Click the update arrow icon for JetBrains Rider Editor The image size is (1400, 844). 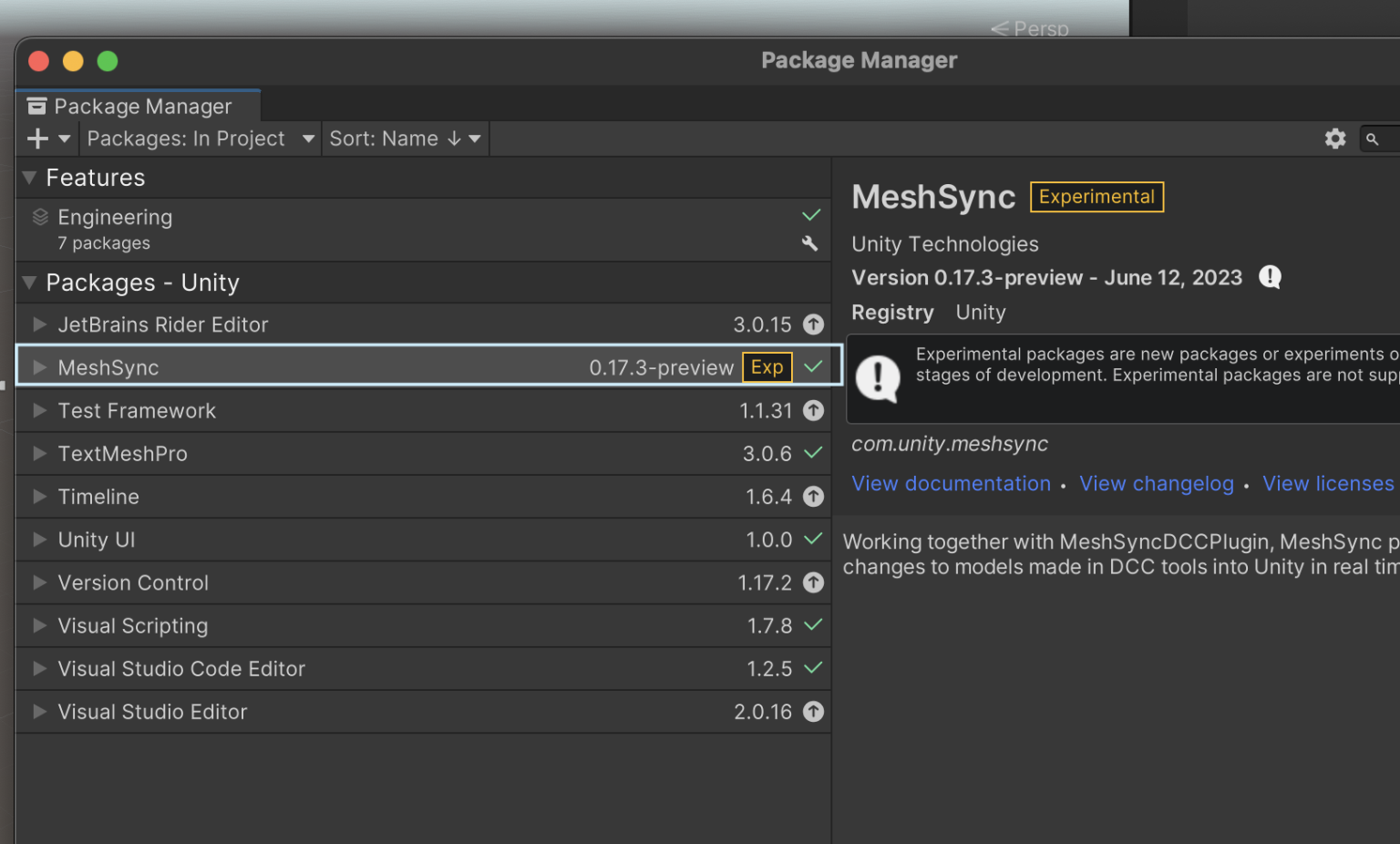click(x=813, y=324)
